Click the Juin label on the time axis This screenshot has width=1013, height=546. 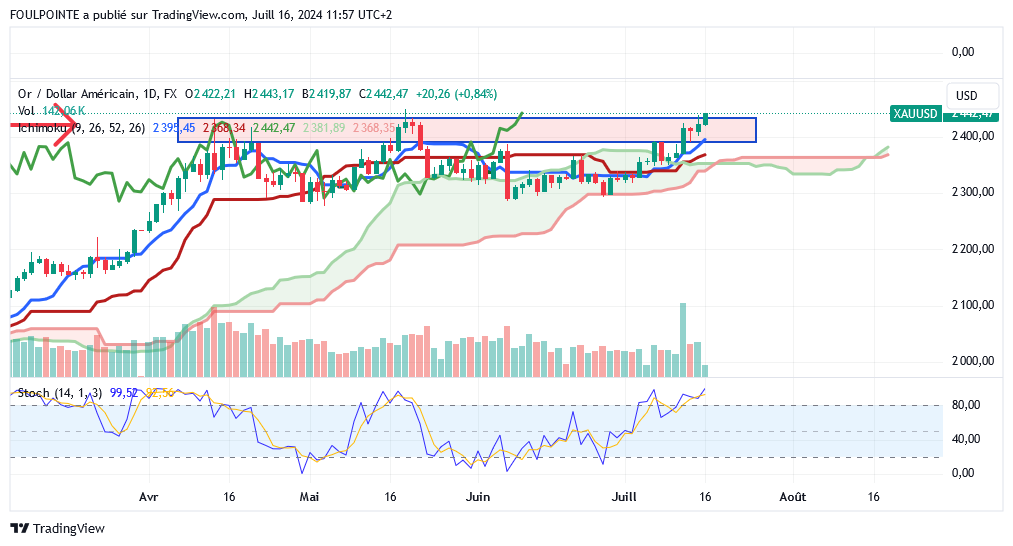point(478,497)
